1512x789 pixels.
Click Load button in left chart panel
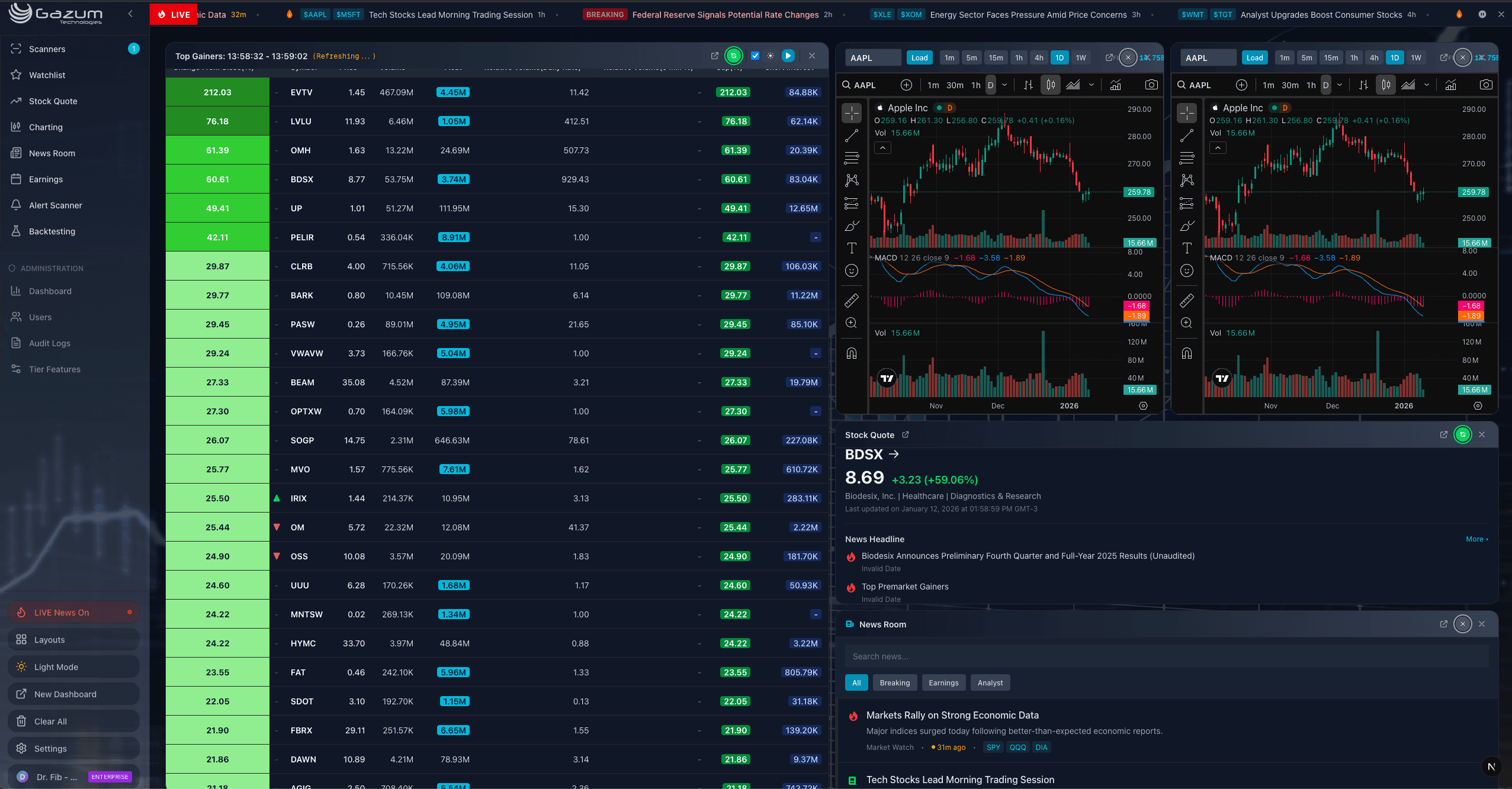(919, 57)
